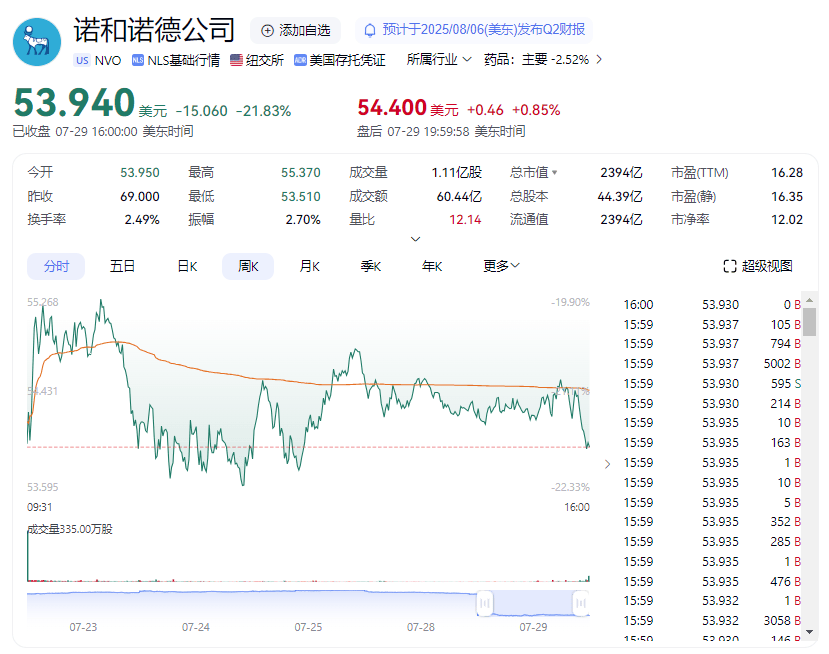Click the 纽交所 exchange label

[x=265, y=60]
